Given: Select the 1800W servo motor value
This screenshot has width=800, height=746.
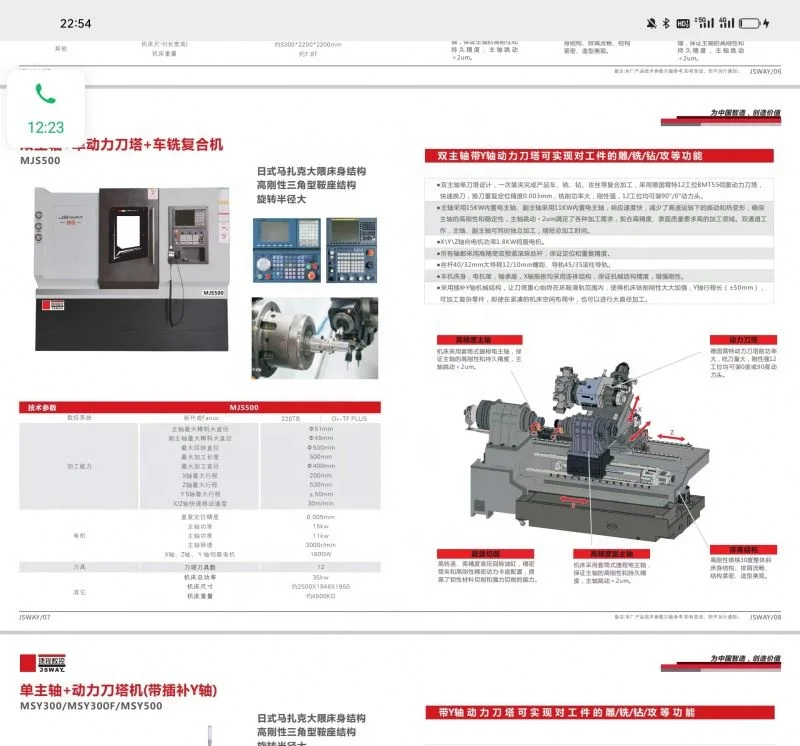Looking at the screenshot, I should pos(321,554).
